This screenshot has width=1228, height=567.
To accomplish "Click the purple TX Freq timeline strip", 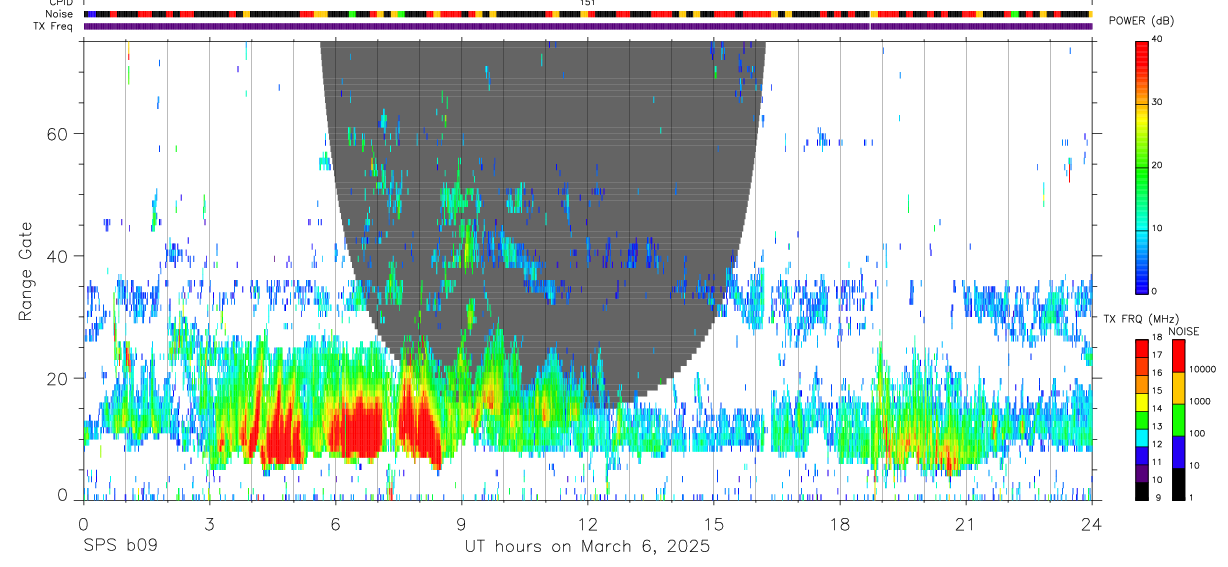I will coord(588,26).
